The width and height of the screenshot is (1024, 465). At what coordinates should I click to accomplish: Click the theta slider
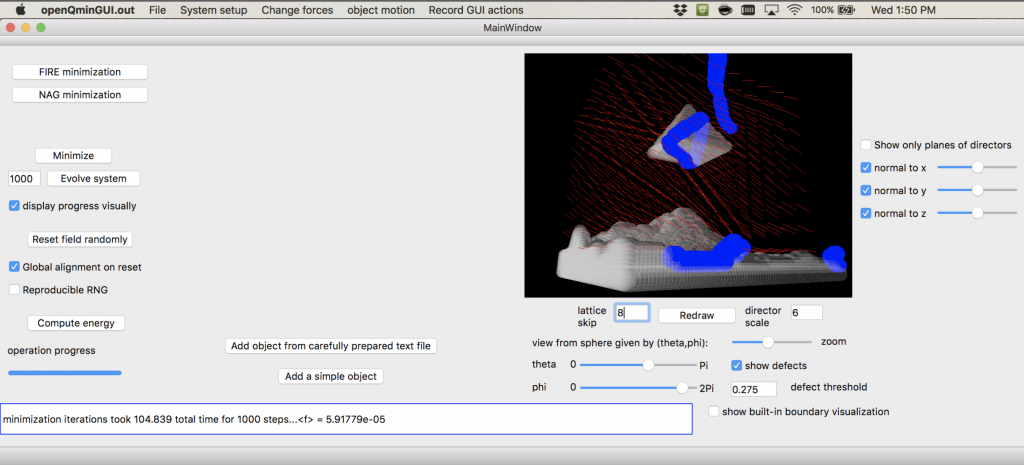point(639,365)
